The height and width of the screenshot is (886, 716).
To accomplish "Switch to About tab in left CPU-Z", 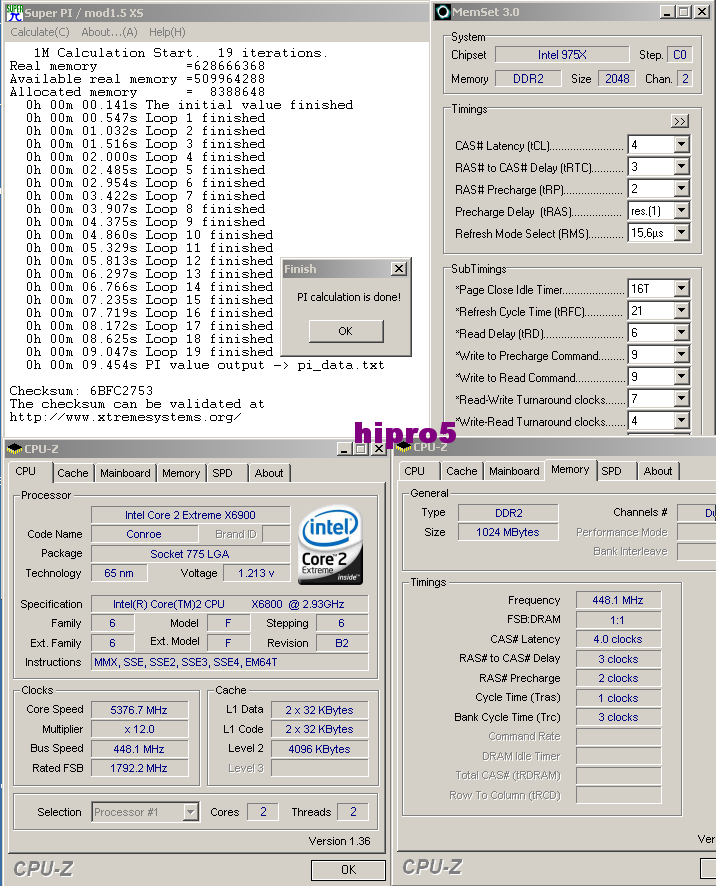I will click(x=268, y=473).
